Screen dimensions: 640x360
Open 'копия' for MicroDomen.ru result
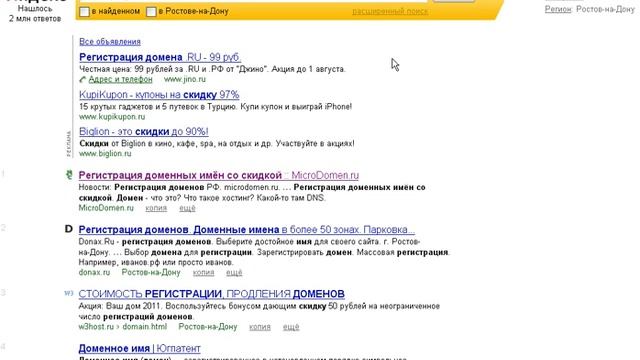(x=156, y=208)
